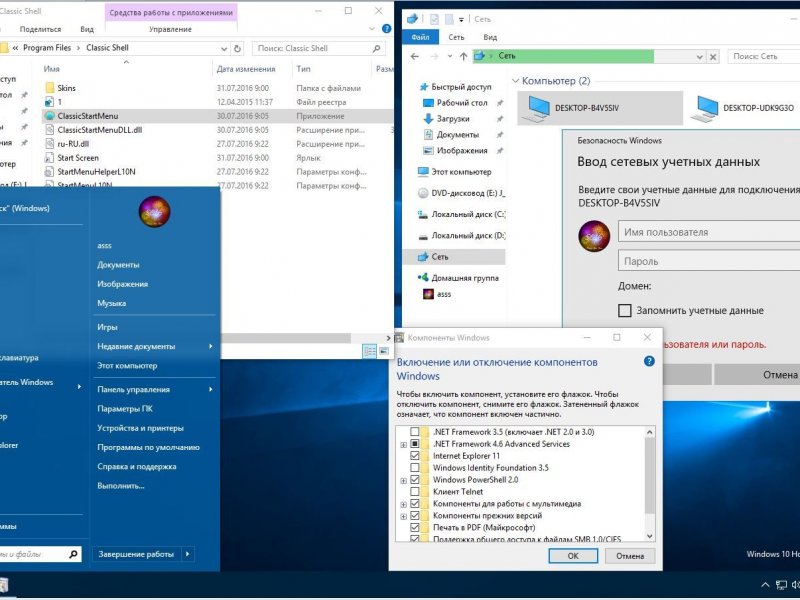Select the Start Screen shortcut icon
Image resolution: width=800 pixels, height=600 pixels.
point(49,158)
